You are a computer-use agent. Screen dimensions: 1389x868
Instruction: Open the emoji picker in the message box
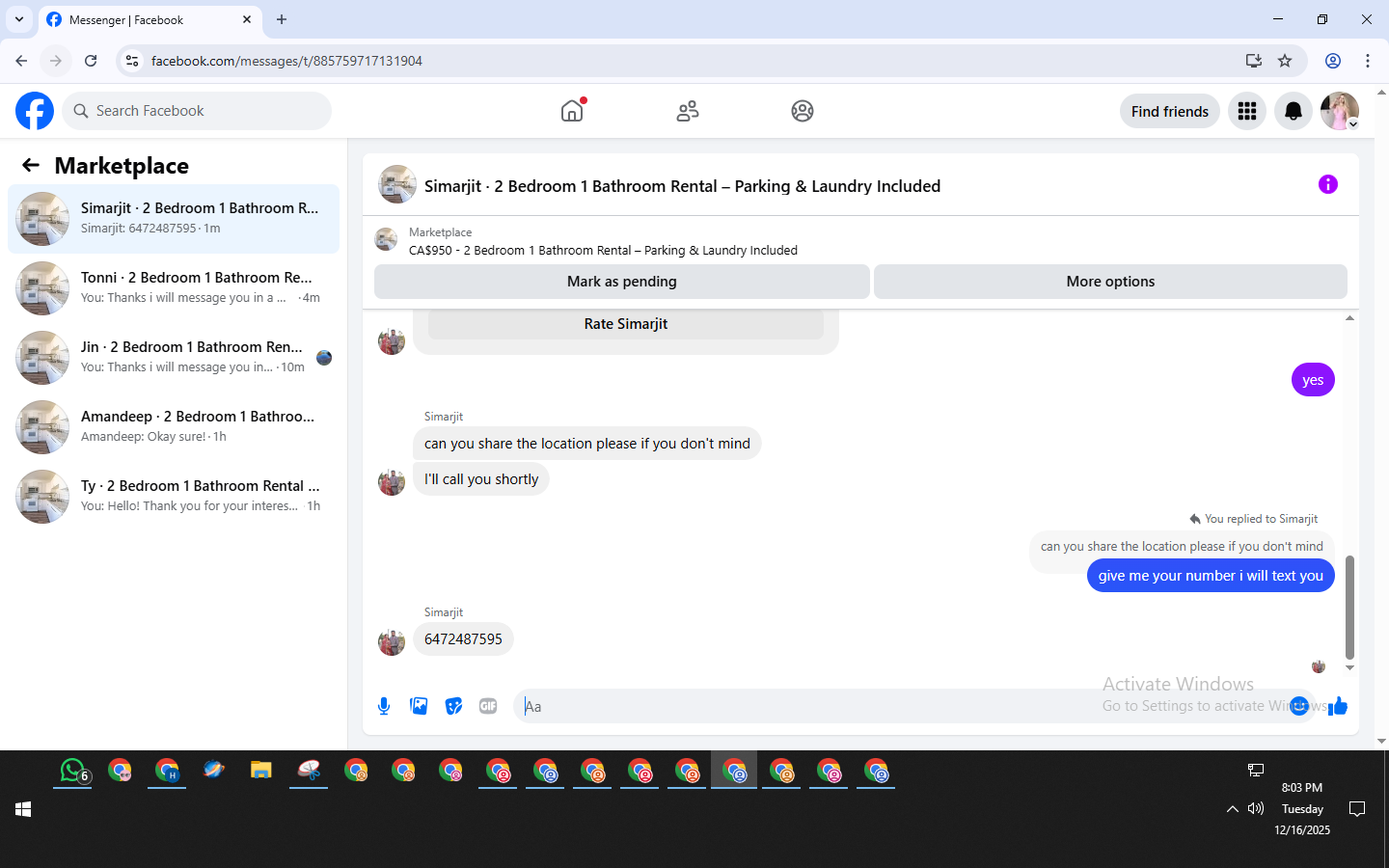[1299, 706]
